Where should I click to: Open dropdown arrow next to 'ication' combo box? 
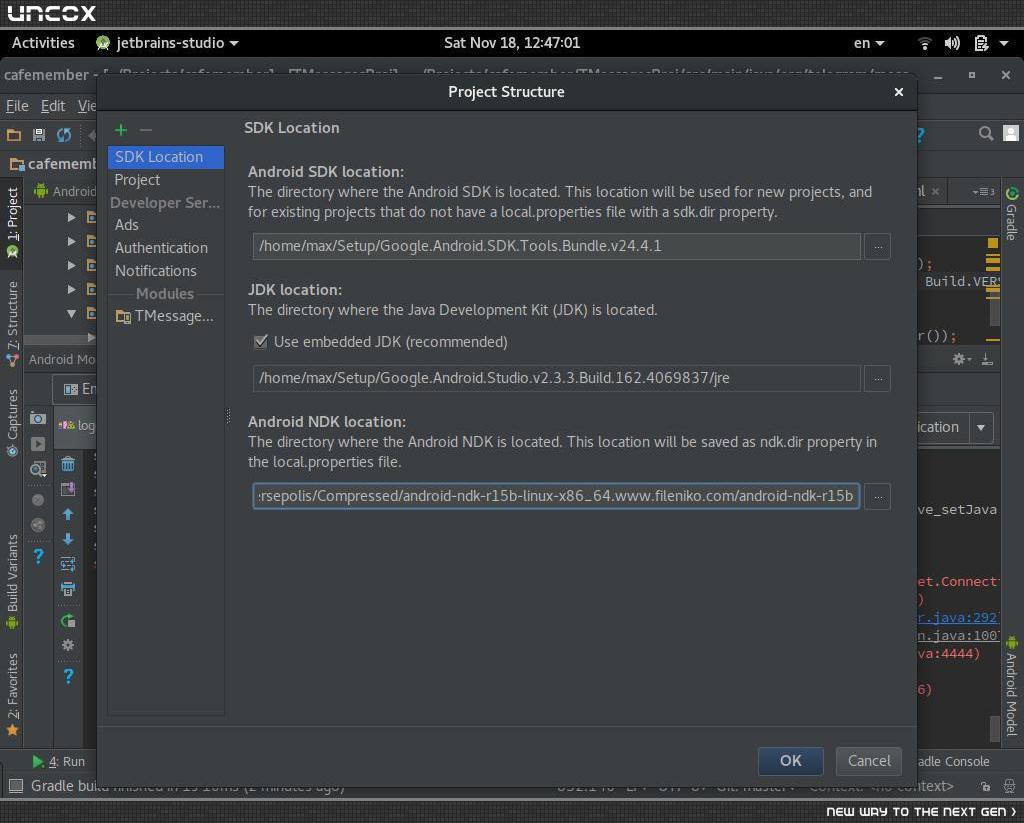[x=981, y=428]
